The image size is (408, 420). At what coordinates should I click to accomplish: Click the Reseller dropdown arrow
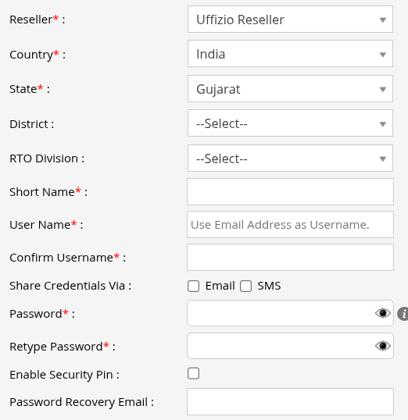coord(383,20)
